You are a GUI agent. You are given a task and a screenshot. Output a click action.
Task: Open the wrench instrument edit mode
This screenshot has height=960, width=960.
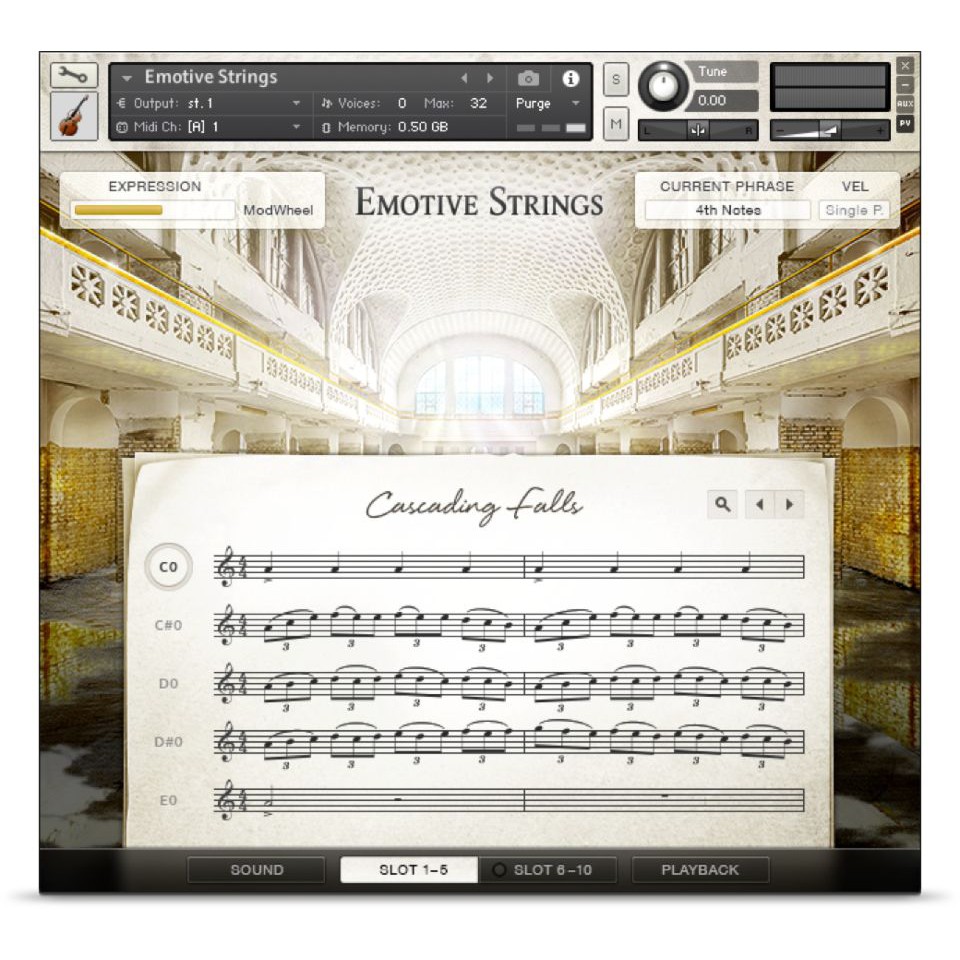74,76
